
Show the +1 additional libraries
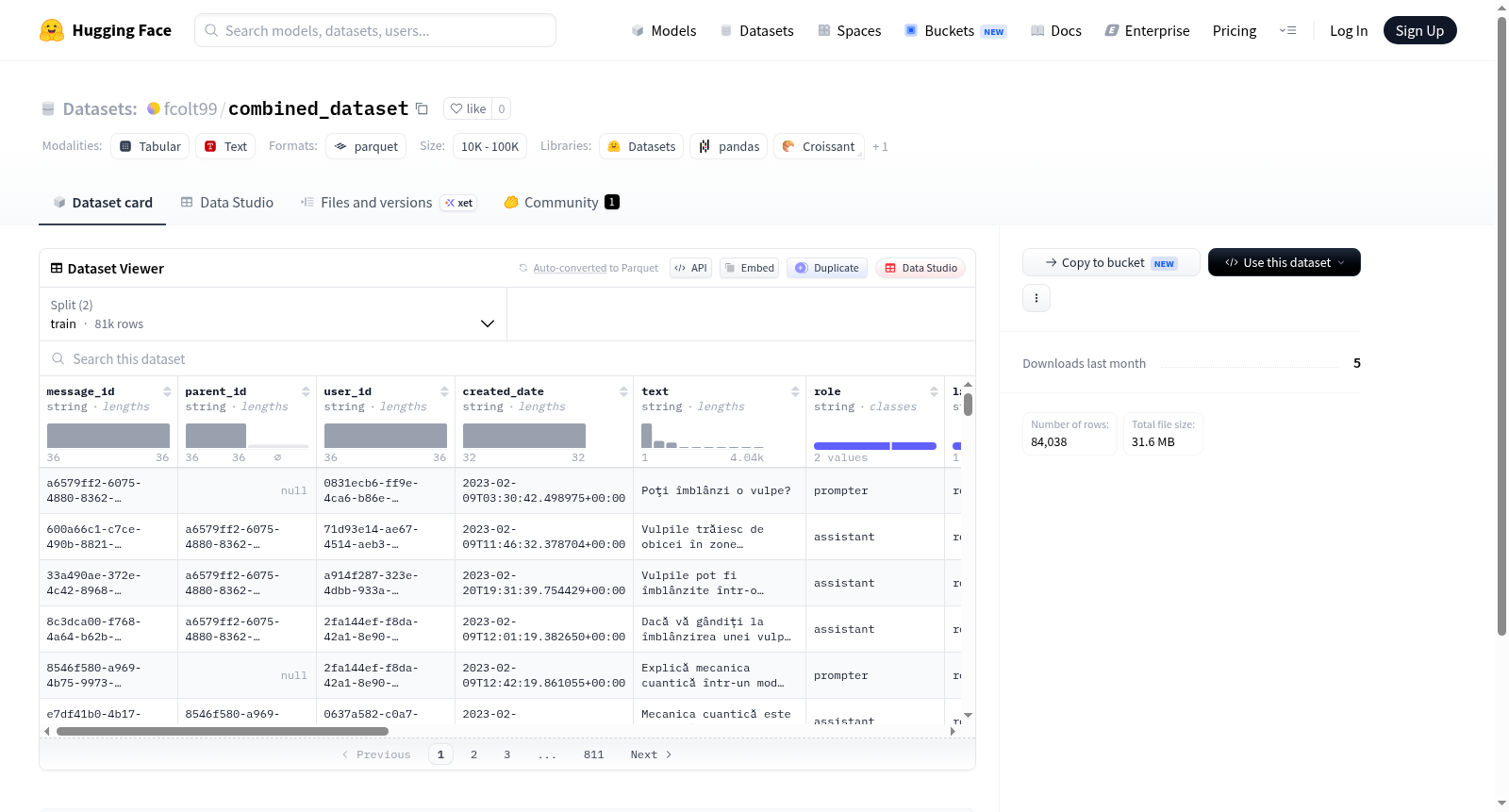(880, 147)
